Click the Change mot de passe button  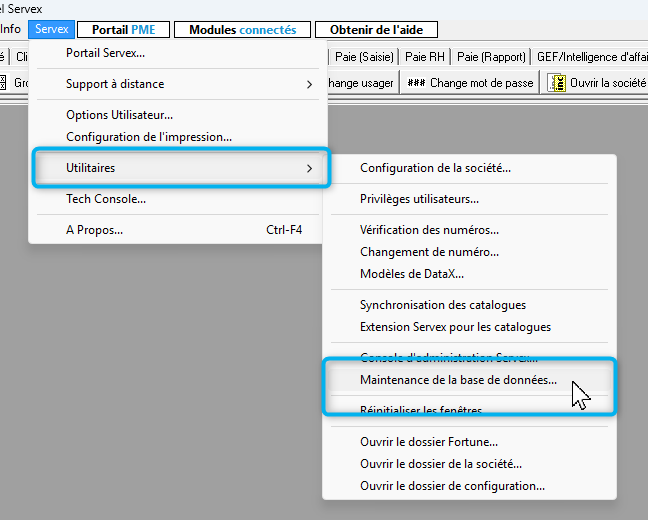click(470, 83)
